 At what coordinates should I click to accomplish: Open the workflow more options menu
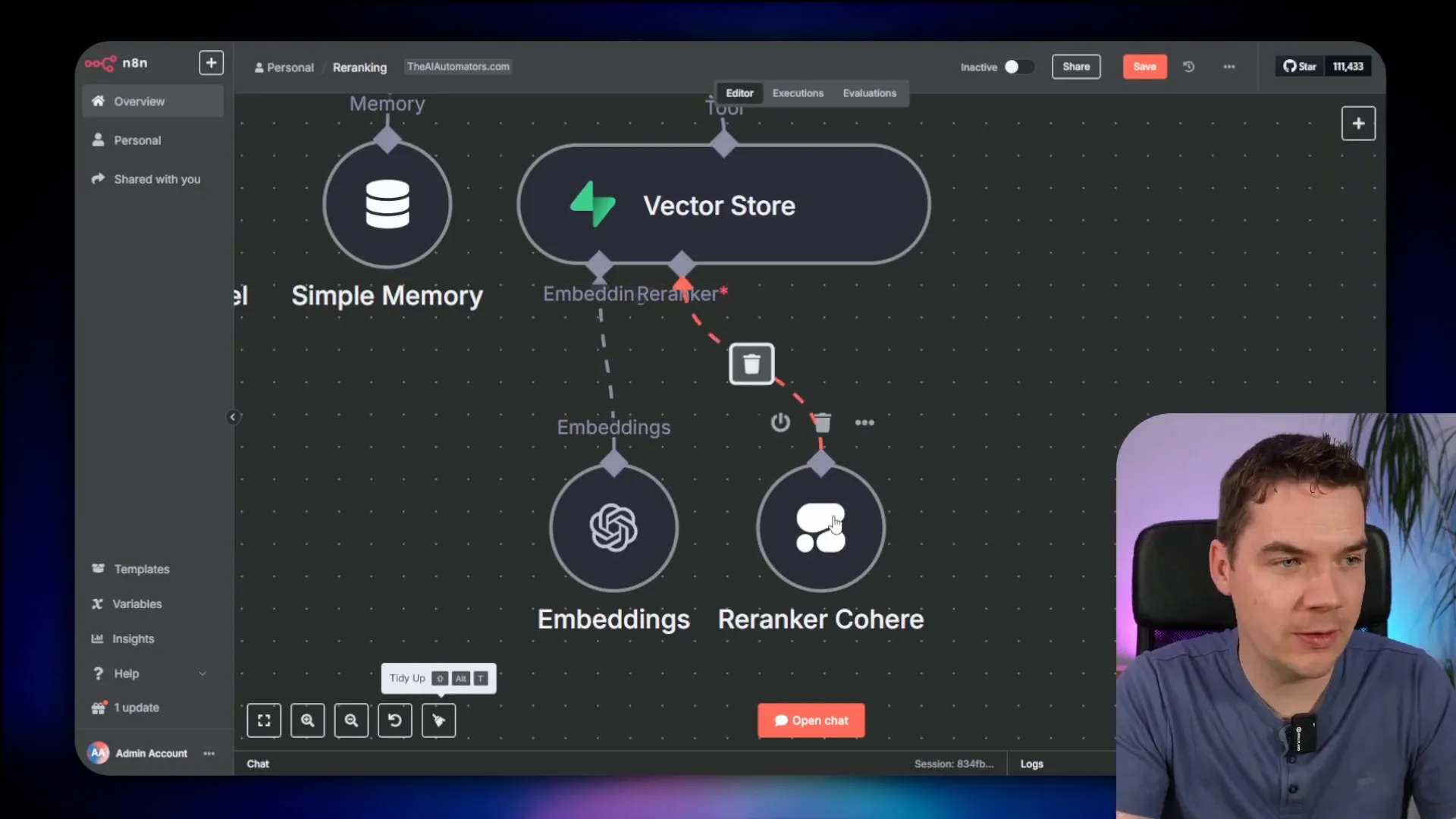pyautogui.click(x=1229, y=67)
